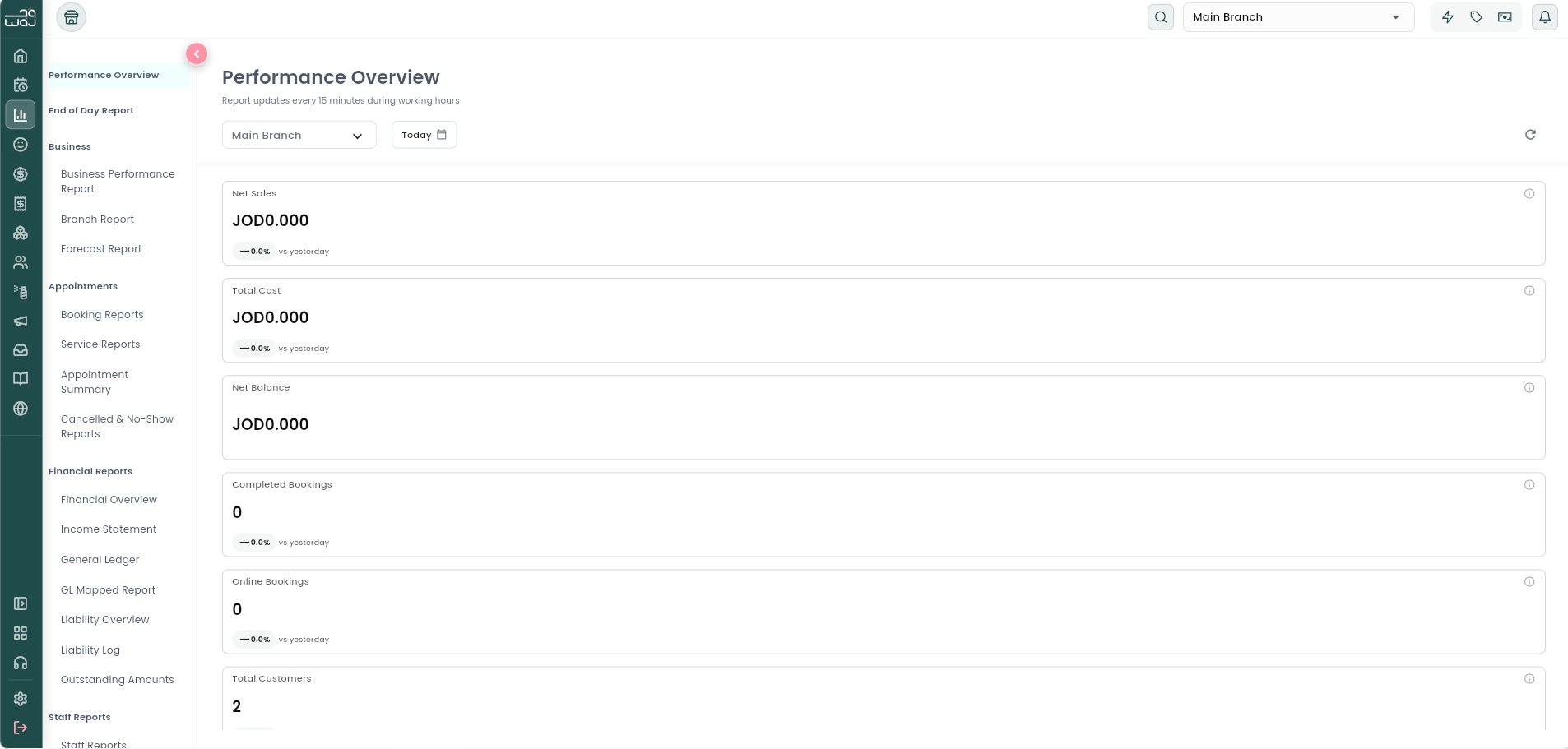Screen dimensions: 1568x749
Task: Collapse the reports side menu with pink arrow
Action: pyautogui.click(x=197, y=53)
